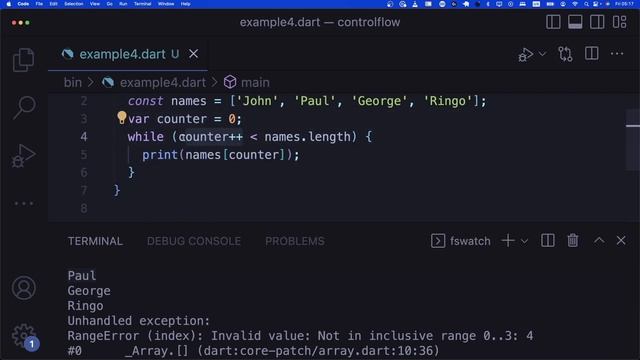This screenshot has width=640, height=360.
Task: Kill terminal with trash icon
Action: pos(573,241)
